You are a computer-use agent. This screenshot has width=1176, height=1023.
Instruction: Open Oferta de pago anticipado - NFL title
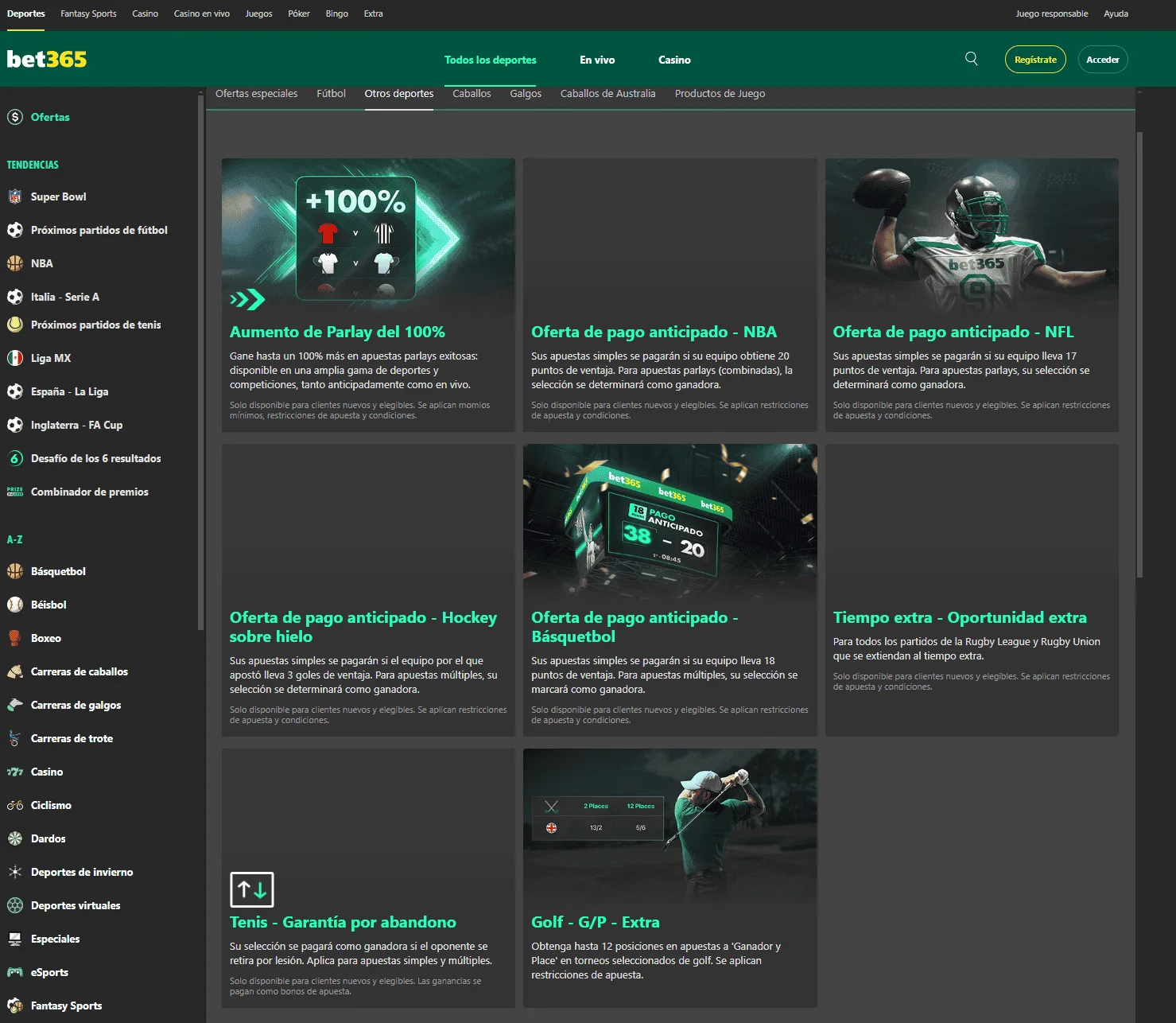(x=953, y=332)
